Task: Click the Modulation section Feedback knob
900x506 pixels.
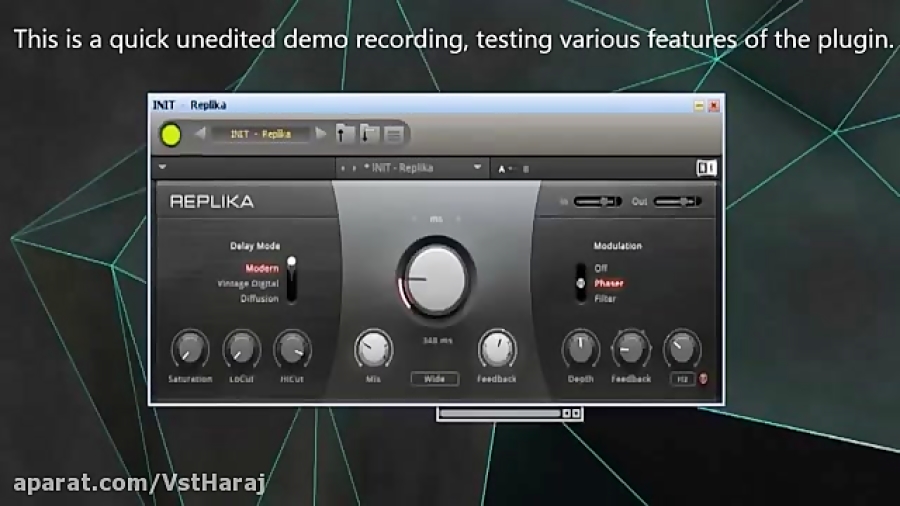Action: pos(631,349)
